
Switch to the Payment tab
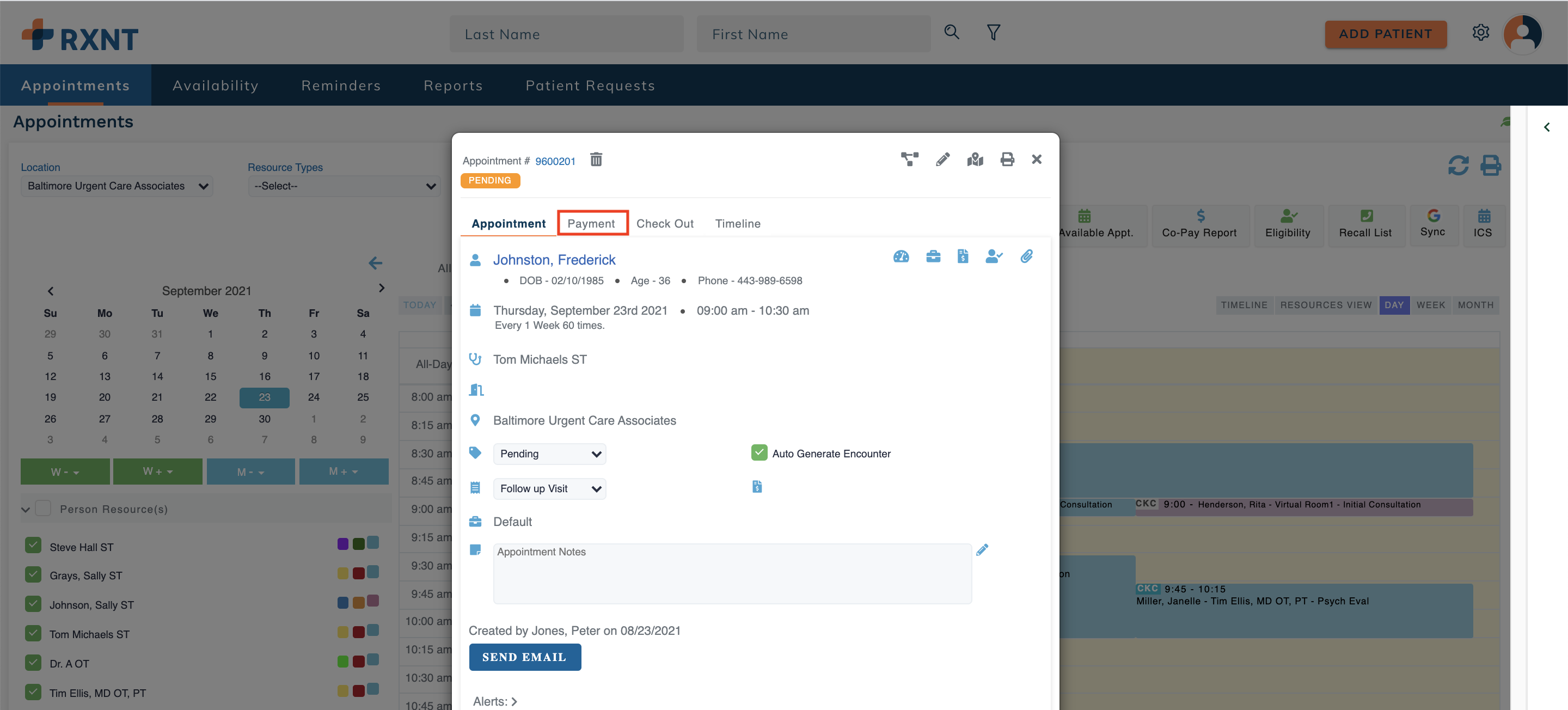click(x=592, y=223)
